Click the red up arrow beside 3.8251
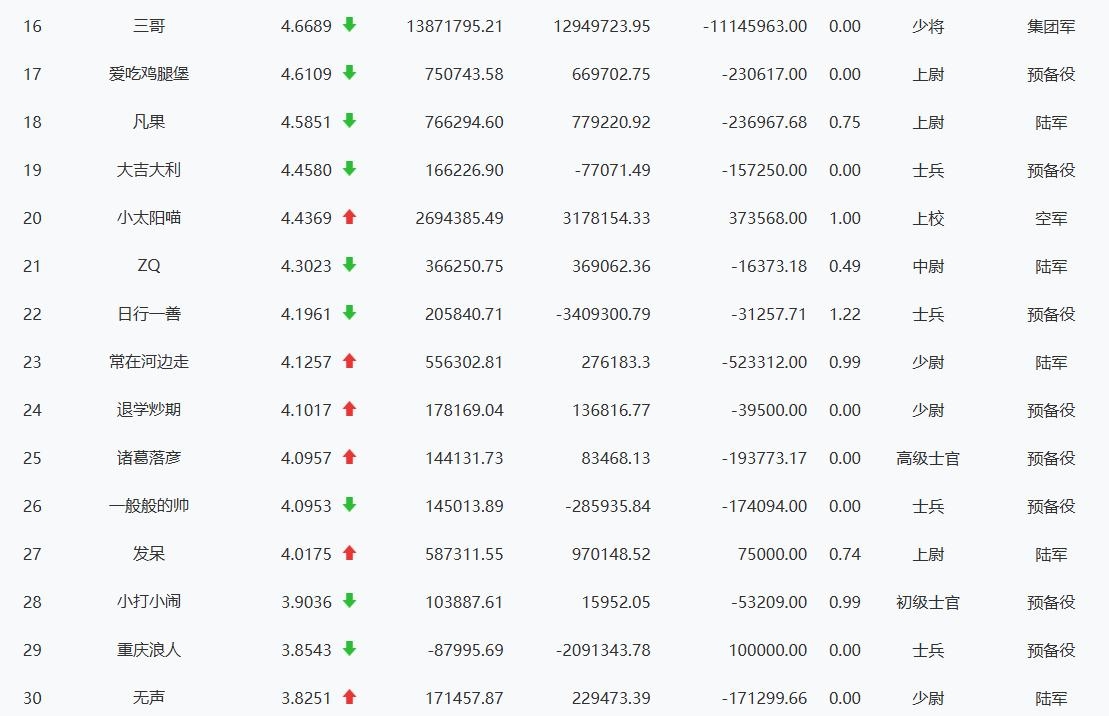The width and height of the screenshot is (1109, 716). (349, 697)
